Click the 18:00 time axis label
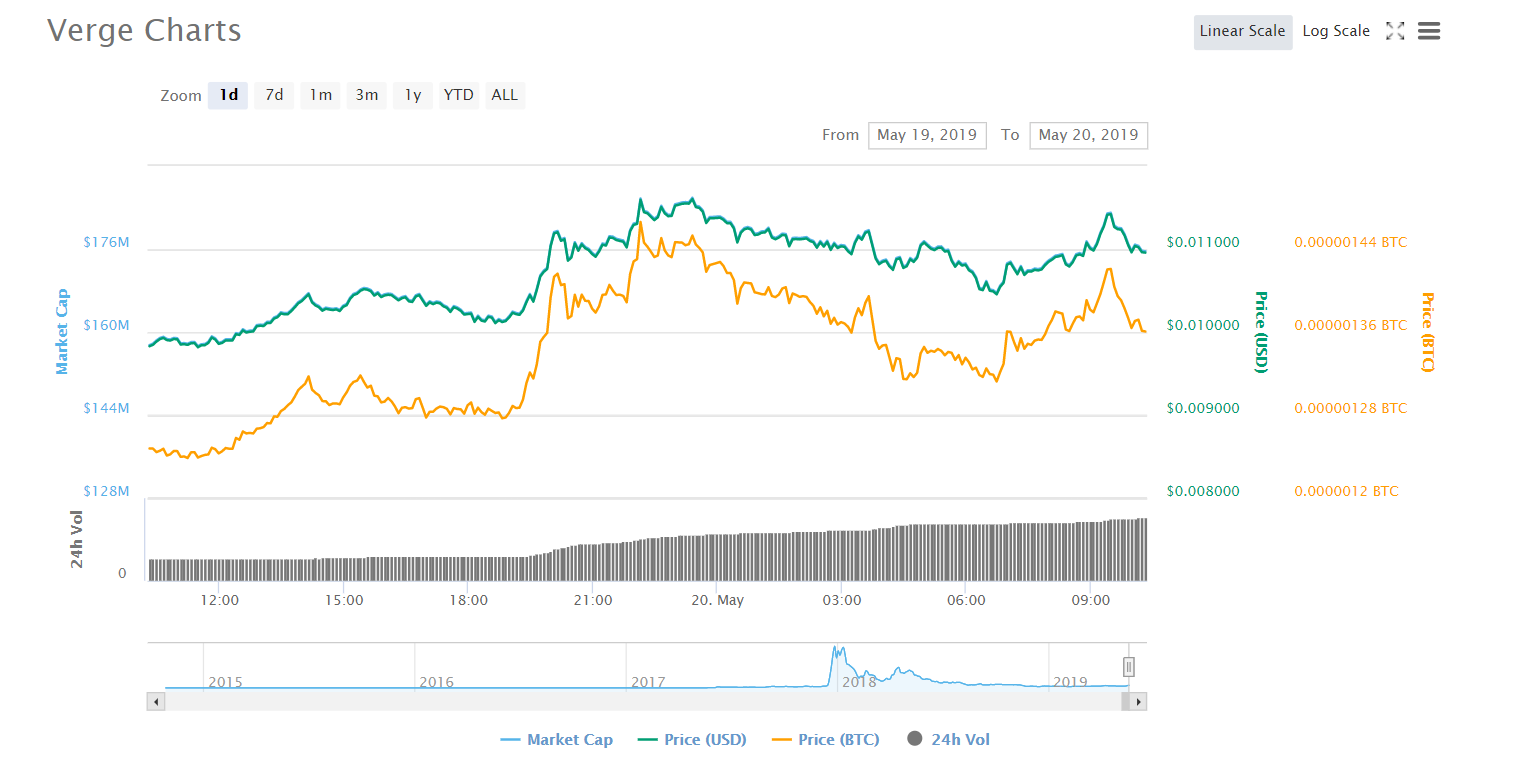 (468, 600)
